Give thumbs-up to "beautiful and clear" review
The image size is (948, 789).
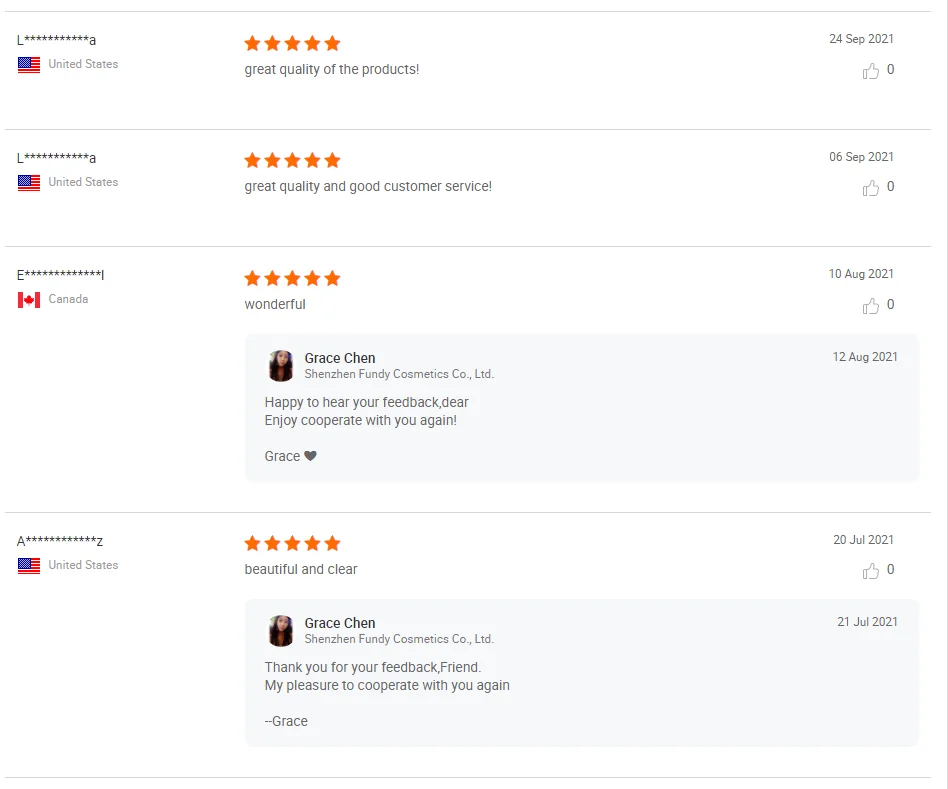click(x=871, y=570)
